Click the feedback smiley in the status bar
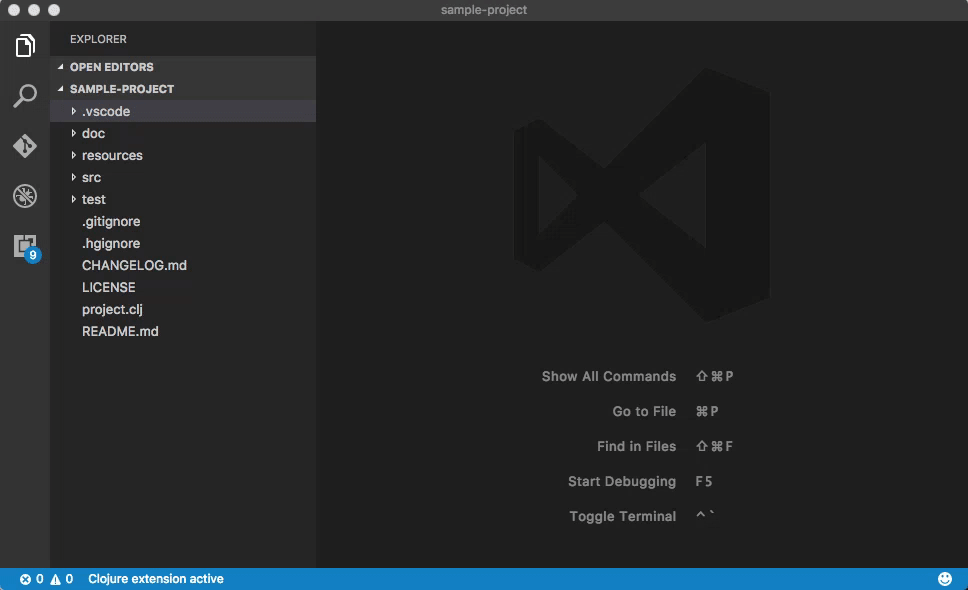 (x=945, y=579)
